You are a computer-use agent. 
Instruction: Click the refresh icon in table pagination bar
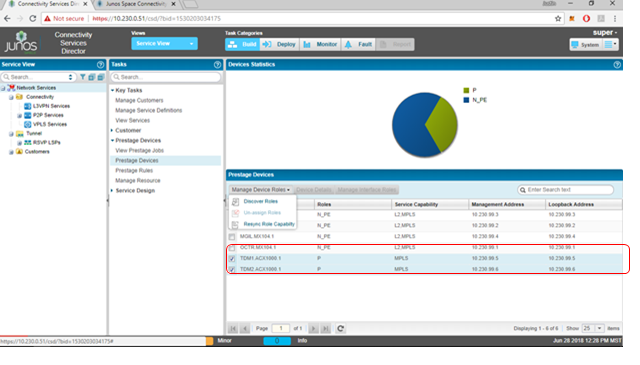pyautogui.click(x=340, y=328)
